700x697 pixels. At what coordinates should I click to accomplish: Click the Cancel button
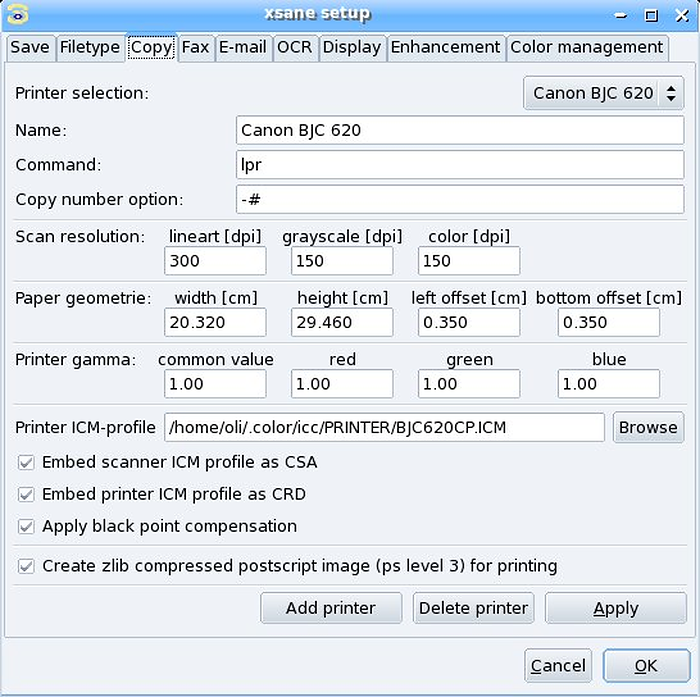tap(558, 666)
